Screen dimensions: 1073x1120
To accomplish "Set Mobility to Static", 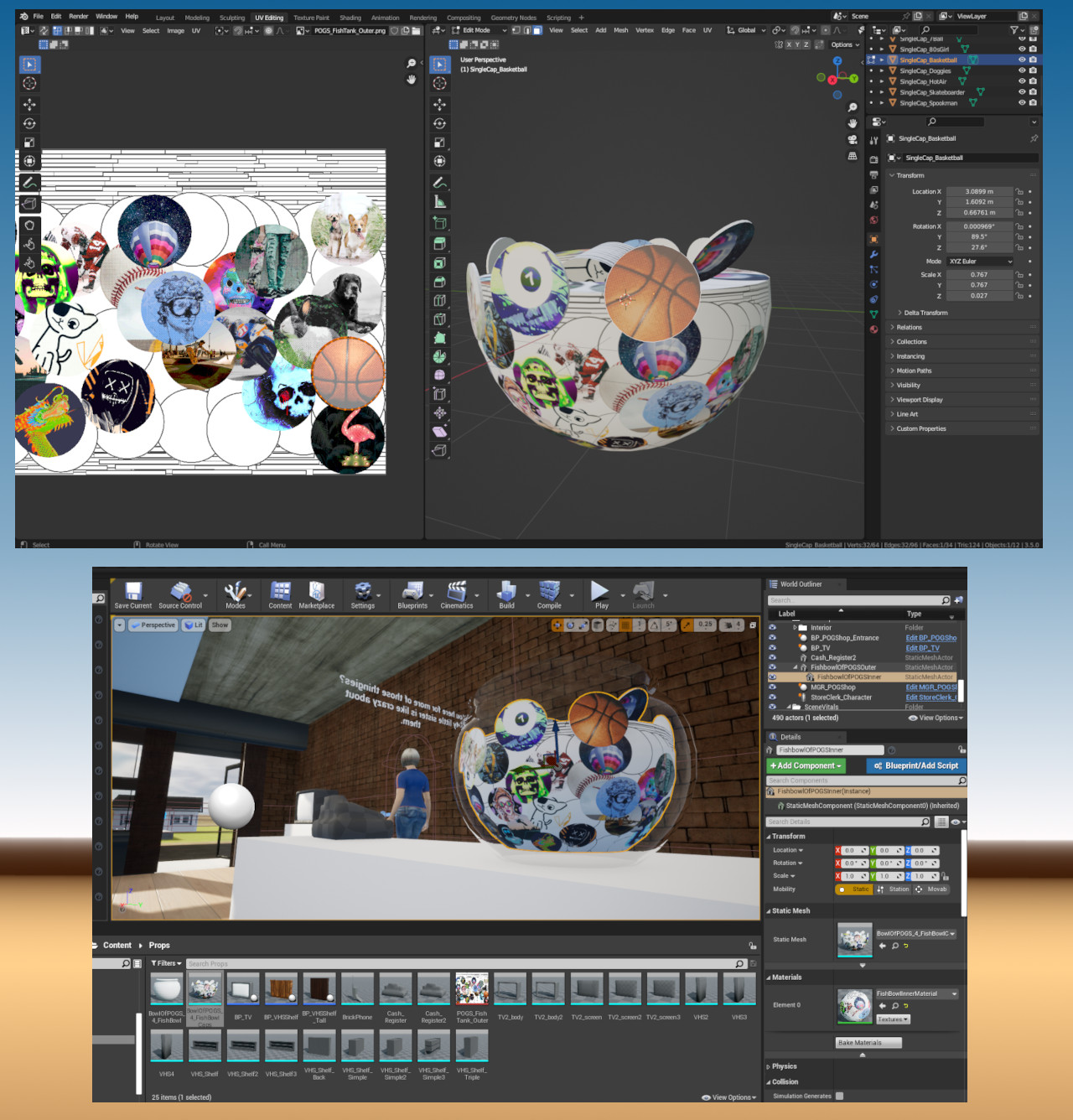I will 854,889.
